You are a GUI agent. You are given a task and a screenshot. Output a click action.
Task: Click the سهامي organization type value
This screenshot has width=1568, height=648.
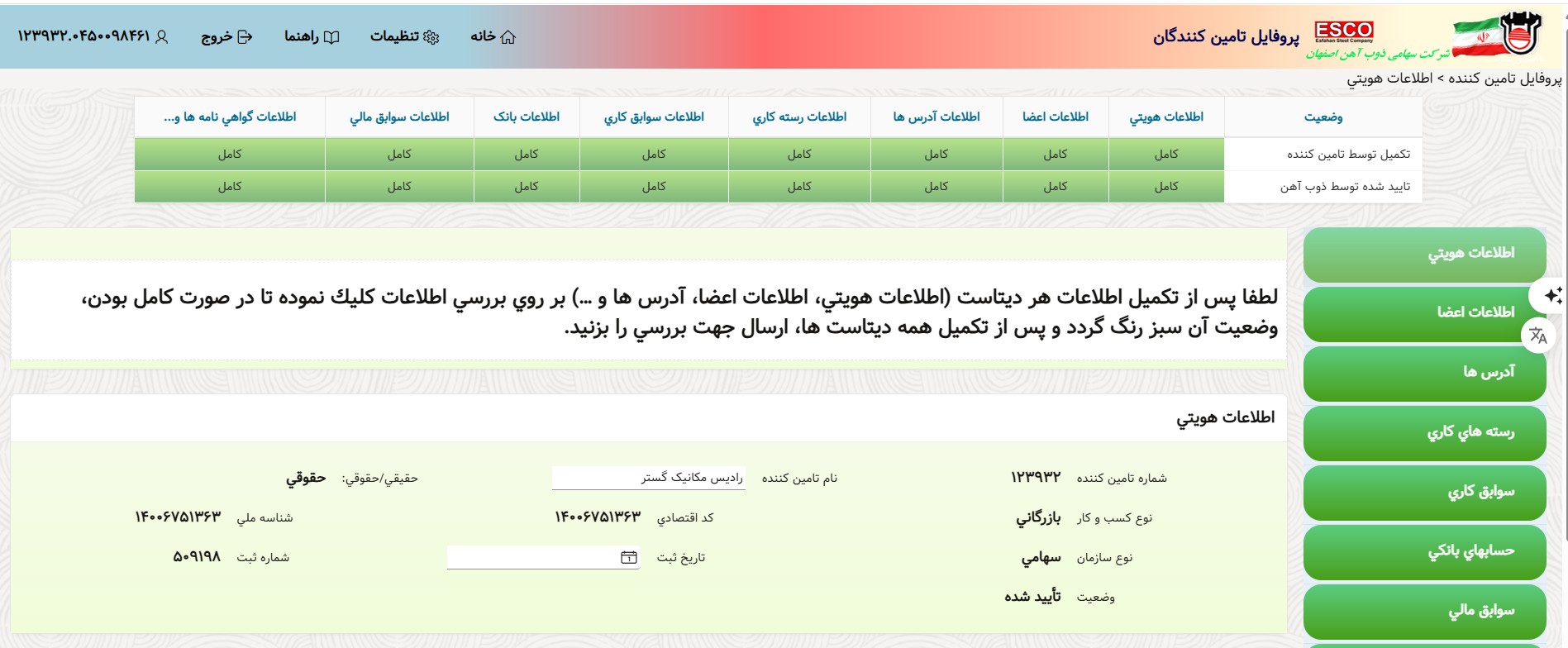1041,558
